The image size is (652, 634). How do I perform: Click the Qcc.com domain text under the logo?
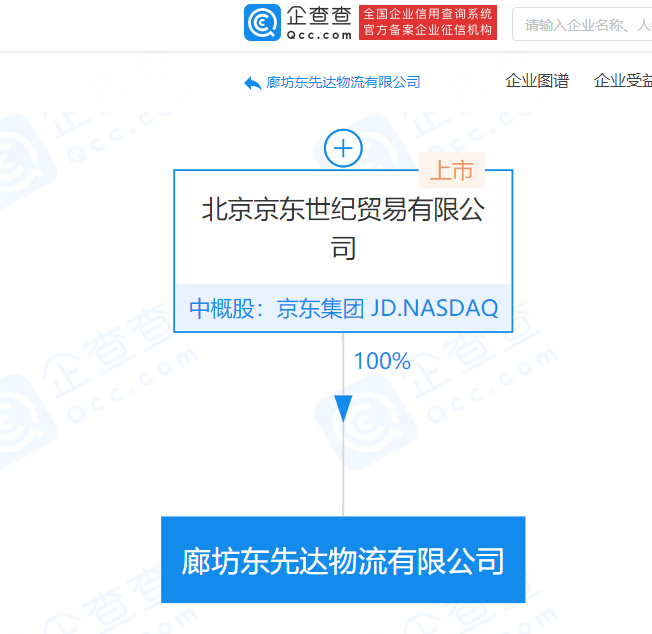[319, 35]
